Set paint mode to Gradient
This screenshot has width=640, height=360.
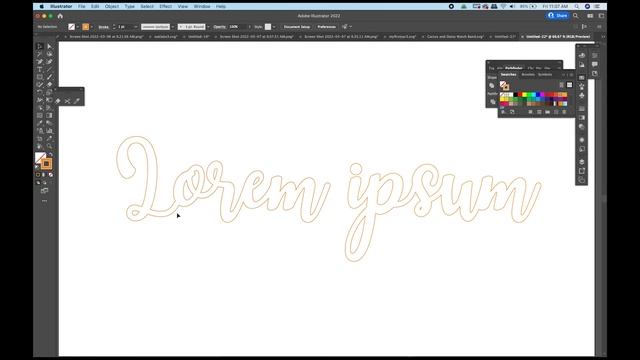[44, 175]
